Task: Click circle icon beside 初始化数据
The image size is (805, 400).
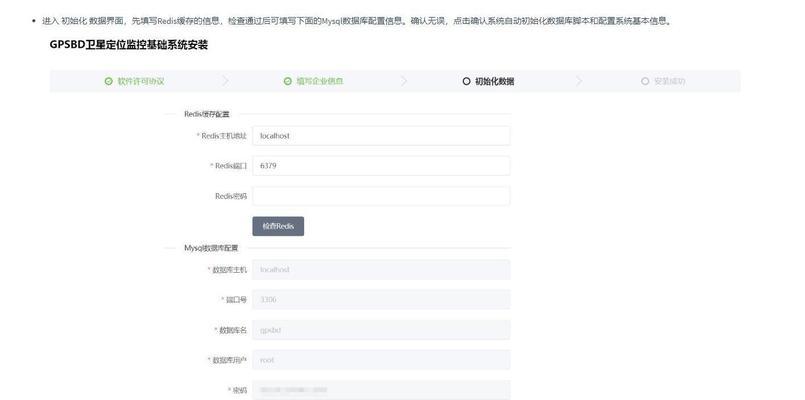Action: (x=466, y=81)
